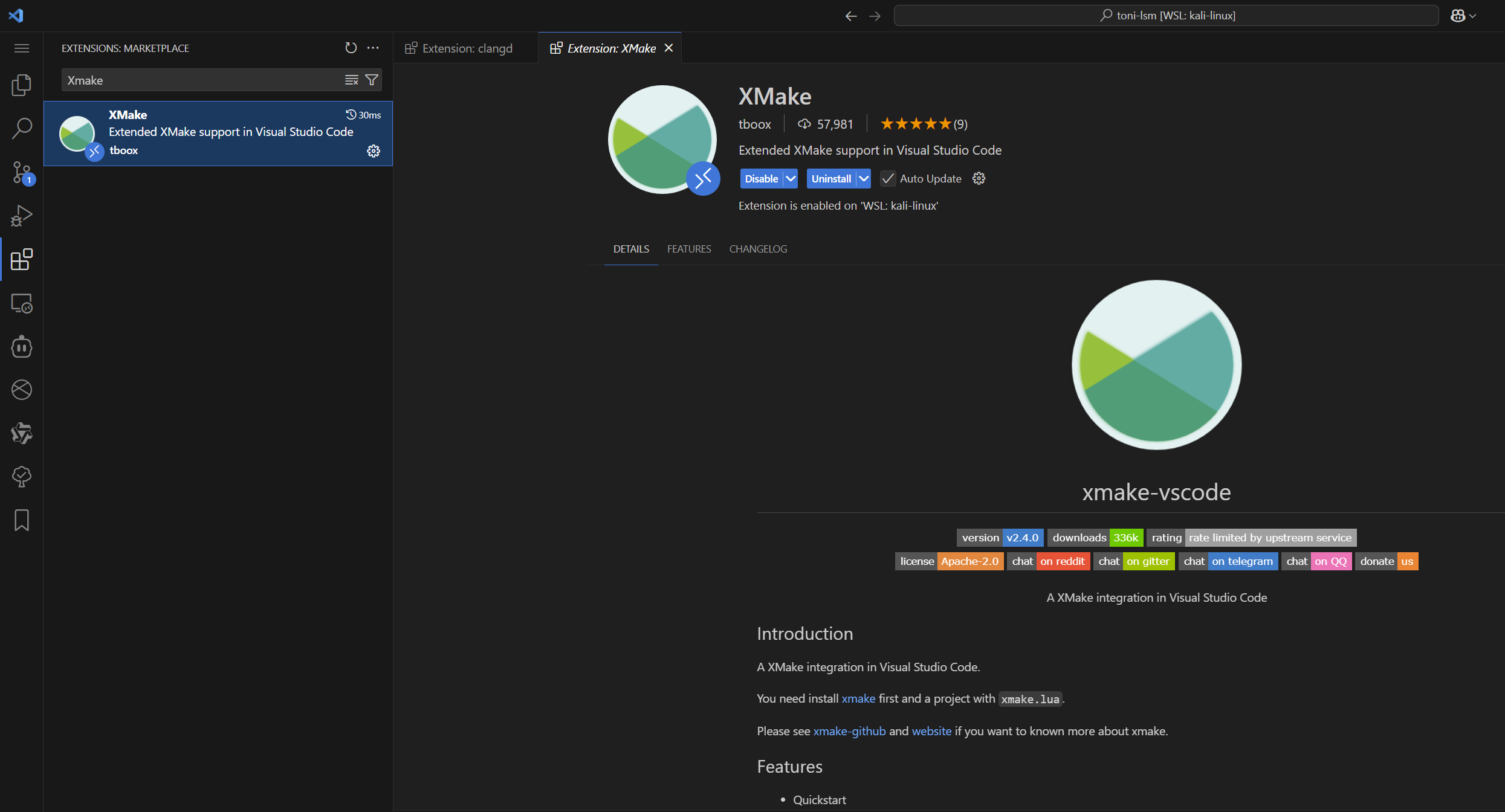Image resolution: width=1505 pixels, height=812 pixels.
Task: Open the gear next to Auto Update
Action: [979, 178]
